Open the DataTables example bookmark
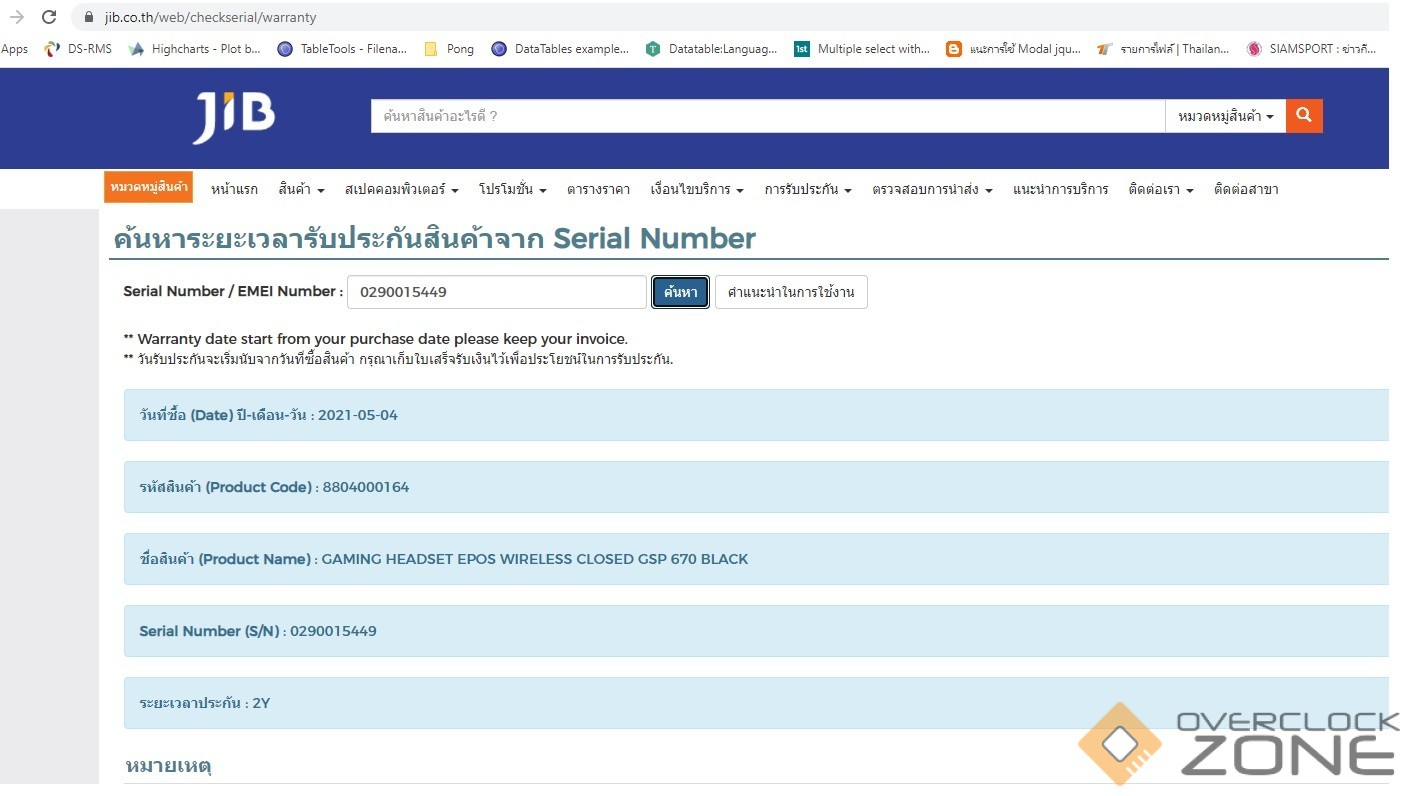 pyautogui.click(x=560, y=48)
